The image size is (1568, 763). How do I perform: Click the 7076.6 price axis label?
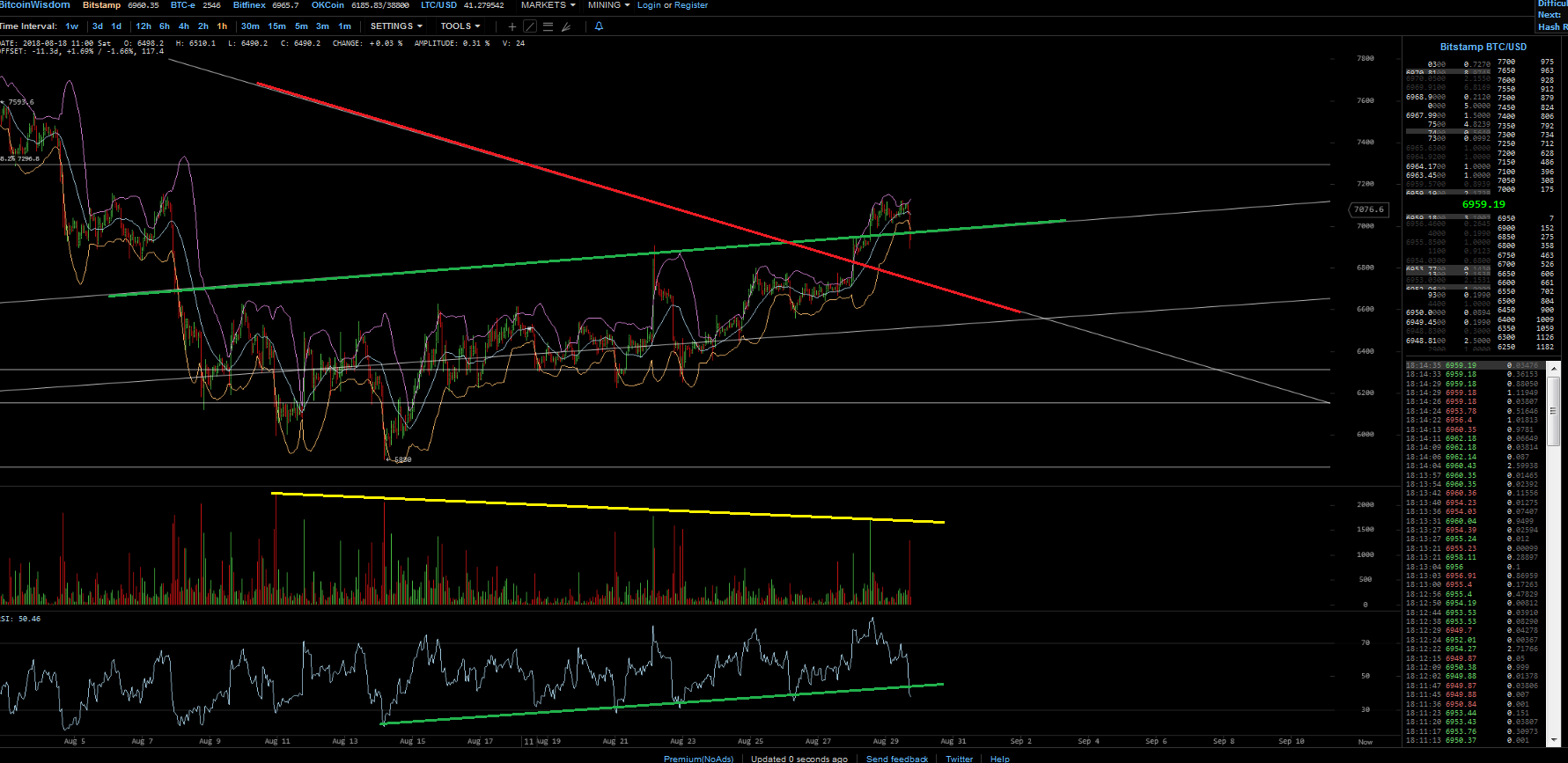[x=1369, y=209]
